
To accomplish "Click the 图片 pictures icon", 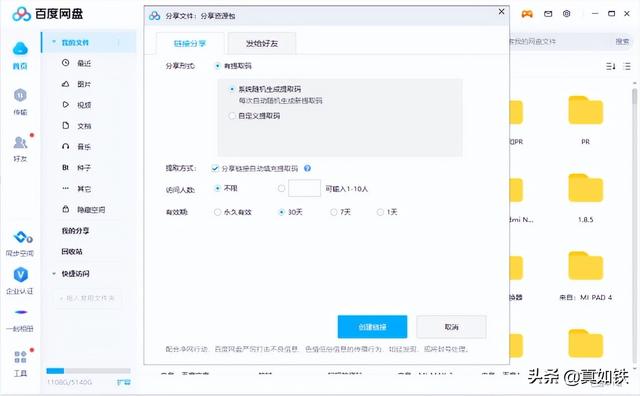I will (x=65, y=84).
